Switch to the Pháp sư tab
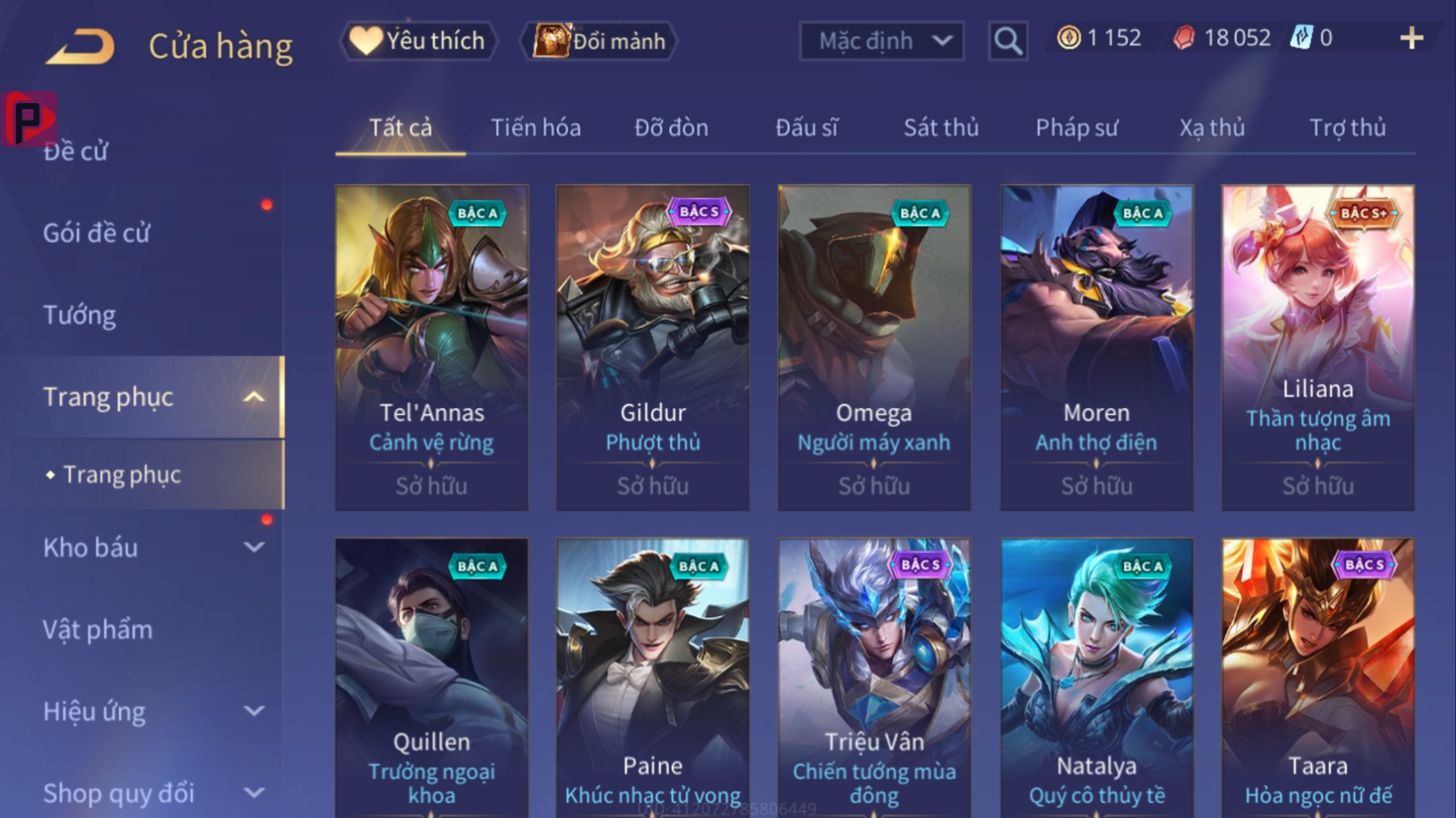The image size is (1456, 818). 1077,128
